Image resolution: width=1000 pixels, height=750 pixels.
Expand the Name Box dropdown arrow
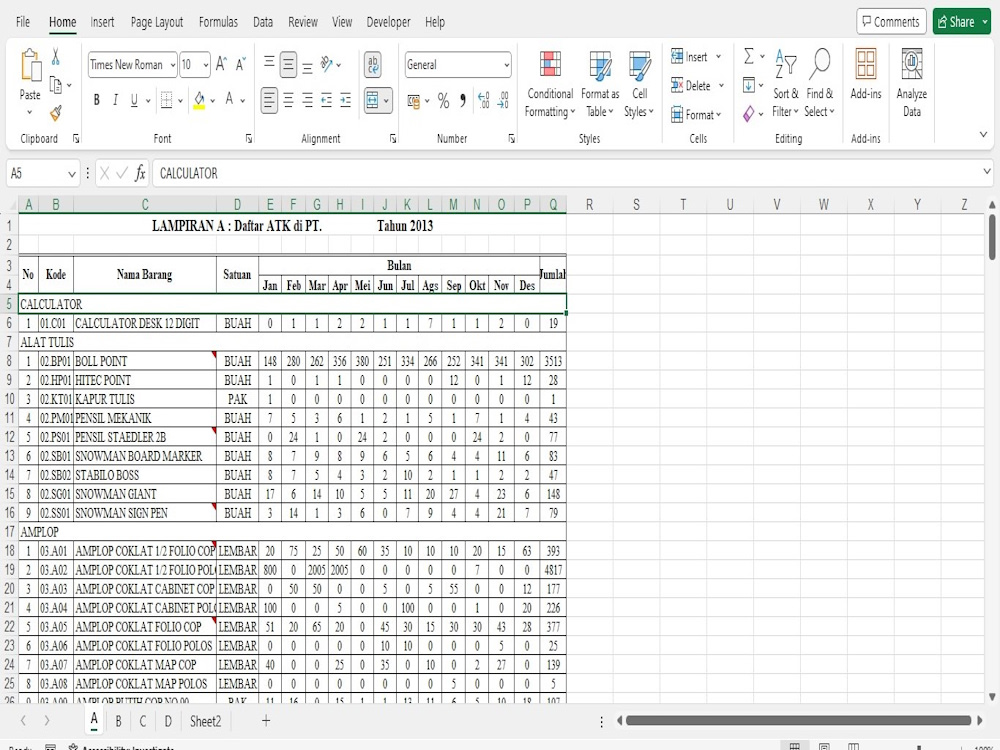(x=71, y=173)
